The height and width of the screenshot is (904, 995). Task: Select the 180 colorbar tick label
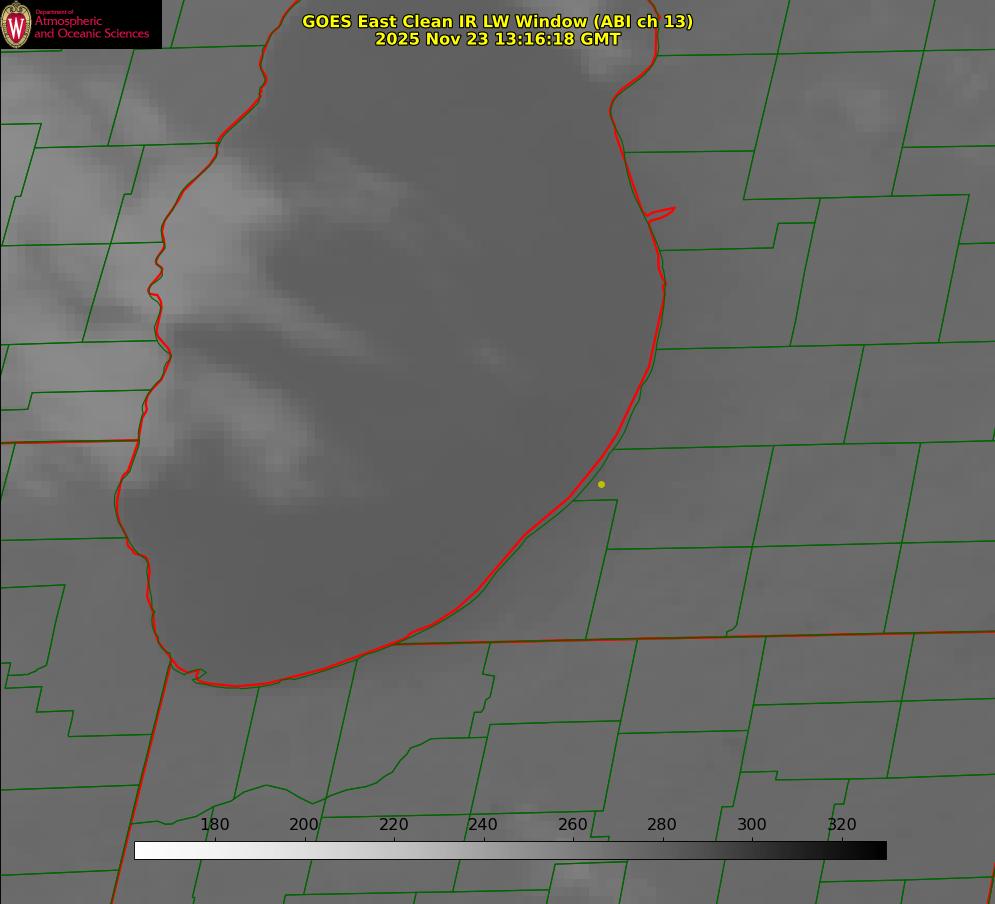click(215, 825)
